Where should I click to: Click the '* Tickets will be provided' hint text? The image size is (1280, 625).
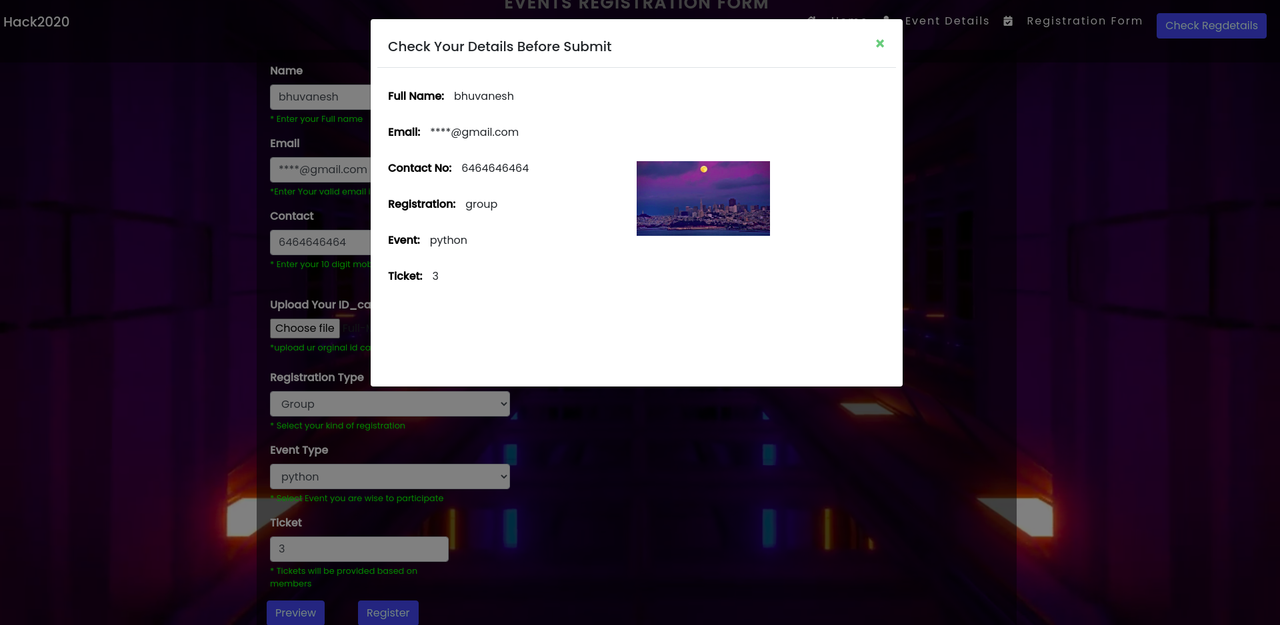pyautogui.click(x=344, y=577)
